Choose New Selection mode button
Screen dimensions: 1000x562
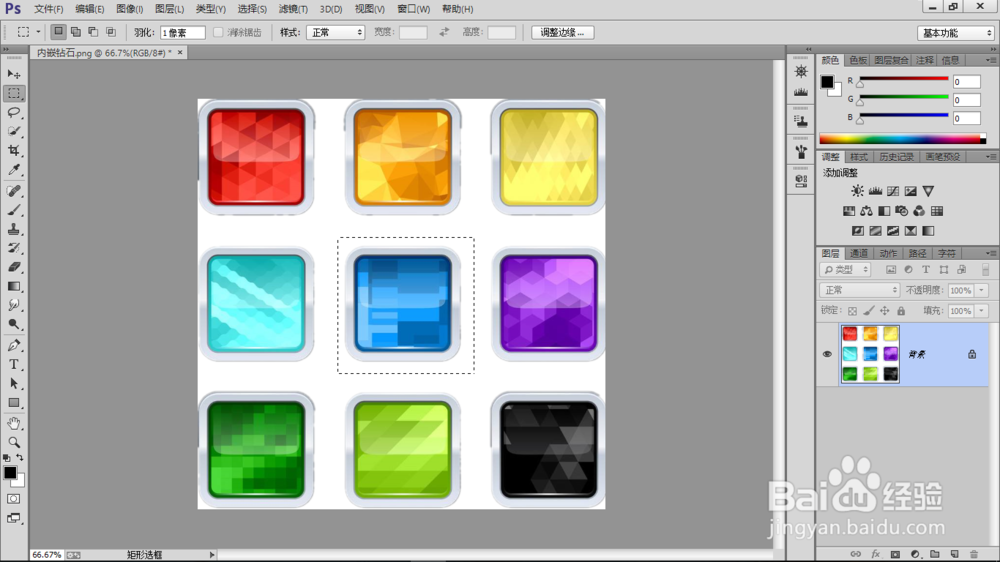58,31
